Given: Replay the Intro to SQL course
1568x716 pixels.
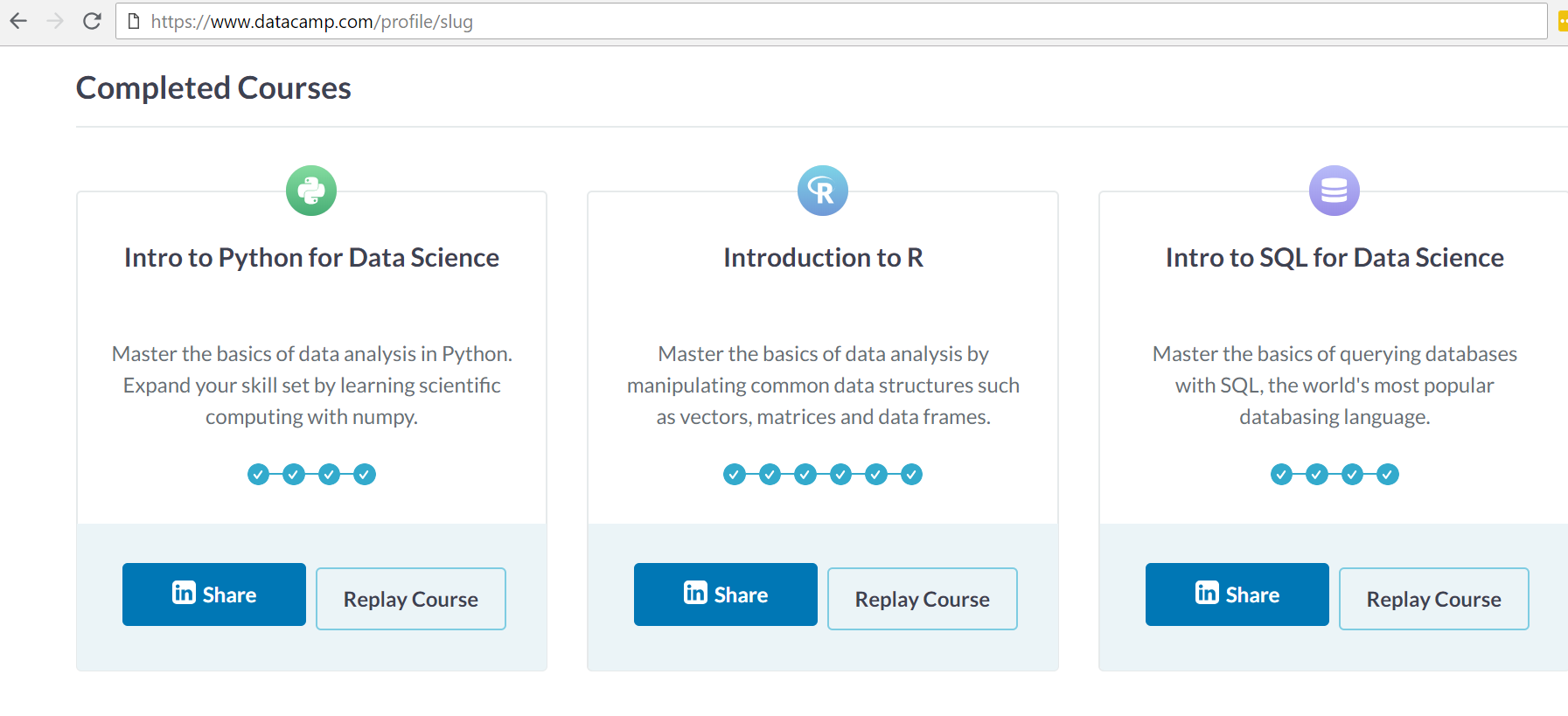Looking at the screenshot, I should tap(1434, 599).
